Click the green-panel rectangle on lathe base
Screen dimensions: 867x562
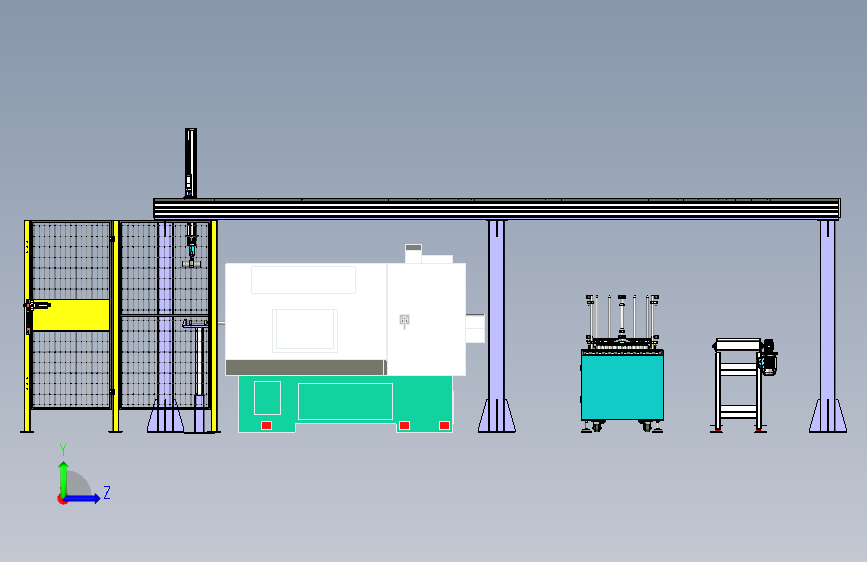[345, 401]
